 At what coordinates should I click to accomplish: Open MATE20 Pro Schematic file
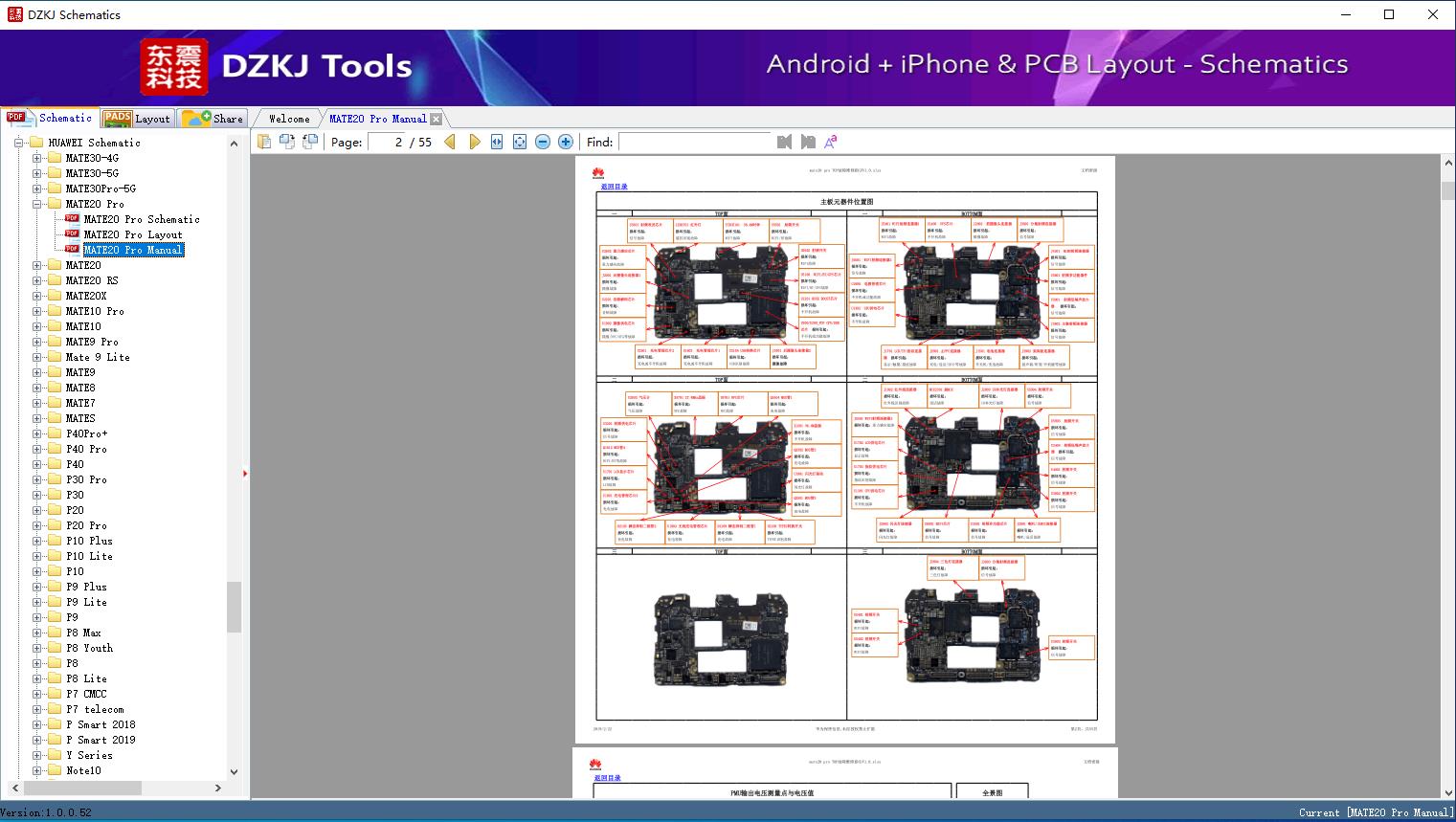tap(142, 219)
